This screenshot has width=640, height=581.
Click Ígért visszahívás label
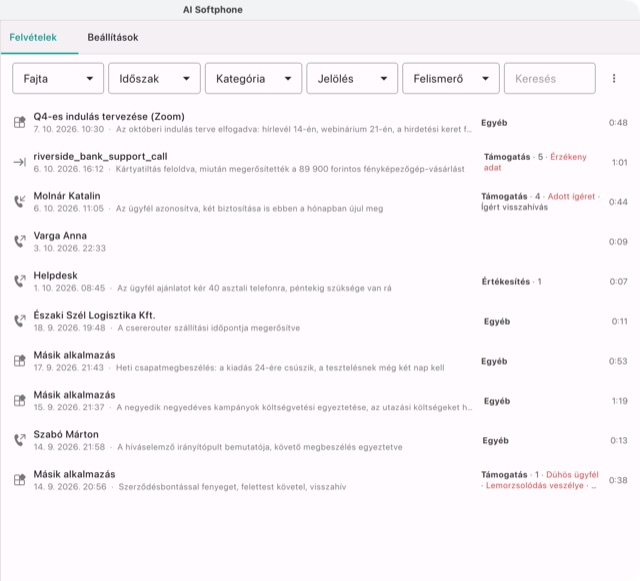pos(514,207)
